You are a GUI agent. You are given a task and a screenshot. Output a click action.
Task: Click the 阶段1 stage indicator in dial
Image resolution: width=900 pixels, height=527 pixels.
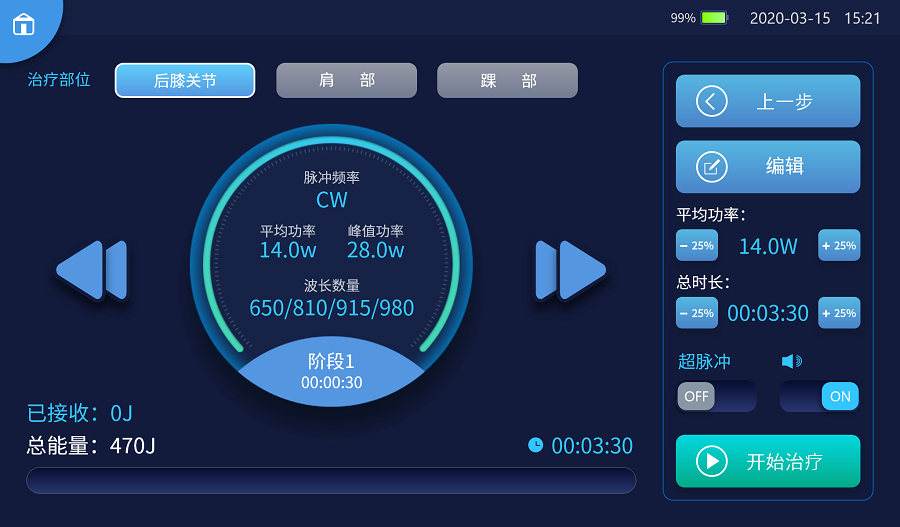click(331, 370)
